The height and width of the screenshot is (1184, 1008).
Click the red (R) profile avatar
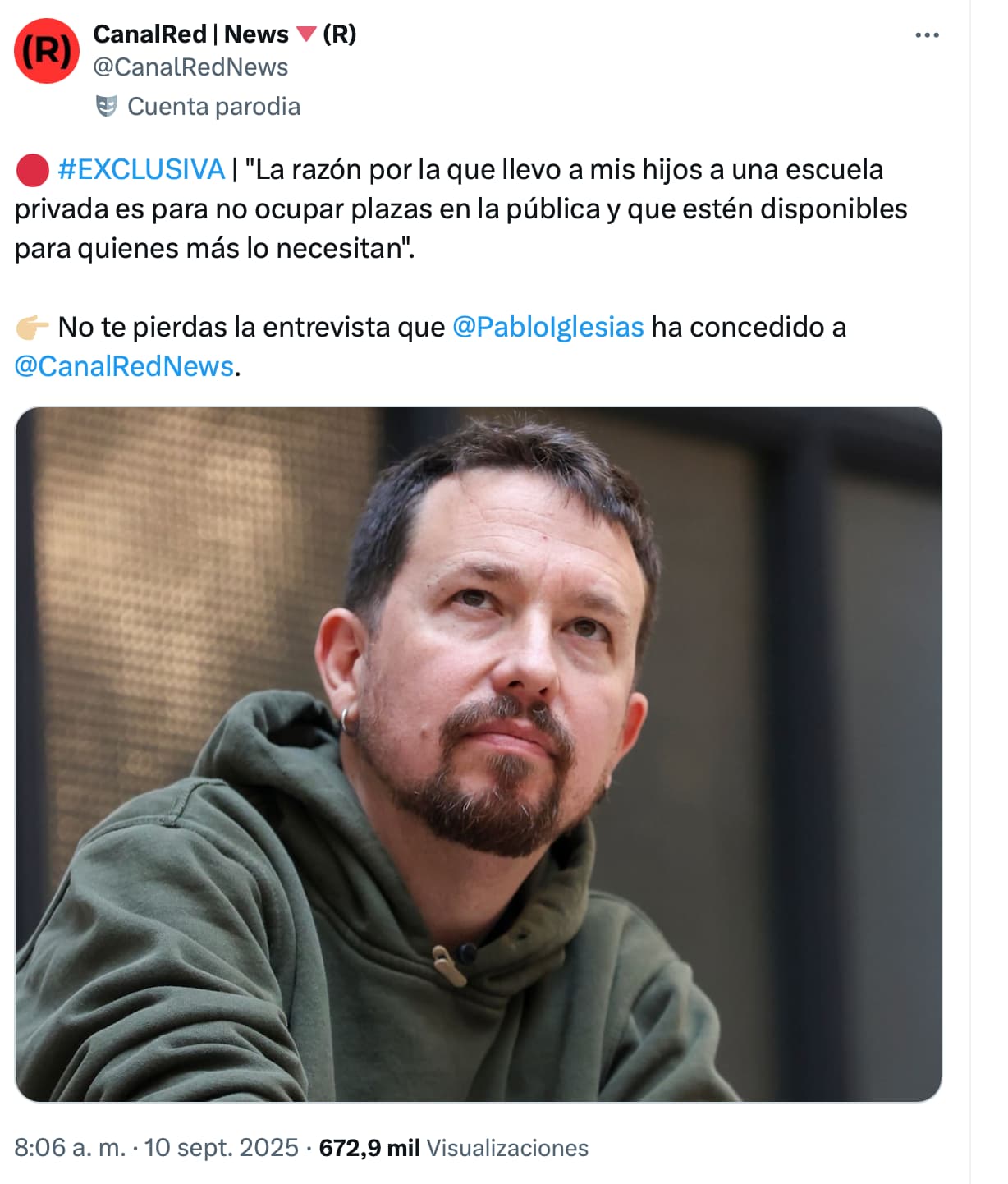pyautogui.click(x=47, y=51)
